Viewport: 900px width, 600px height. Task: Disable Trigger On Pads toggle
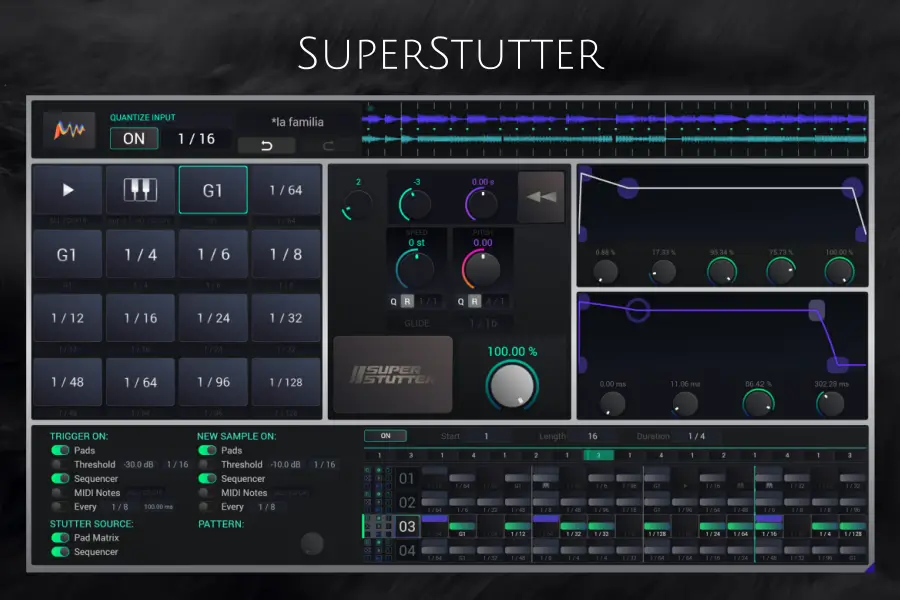(x=60, y=450)
